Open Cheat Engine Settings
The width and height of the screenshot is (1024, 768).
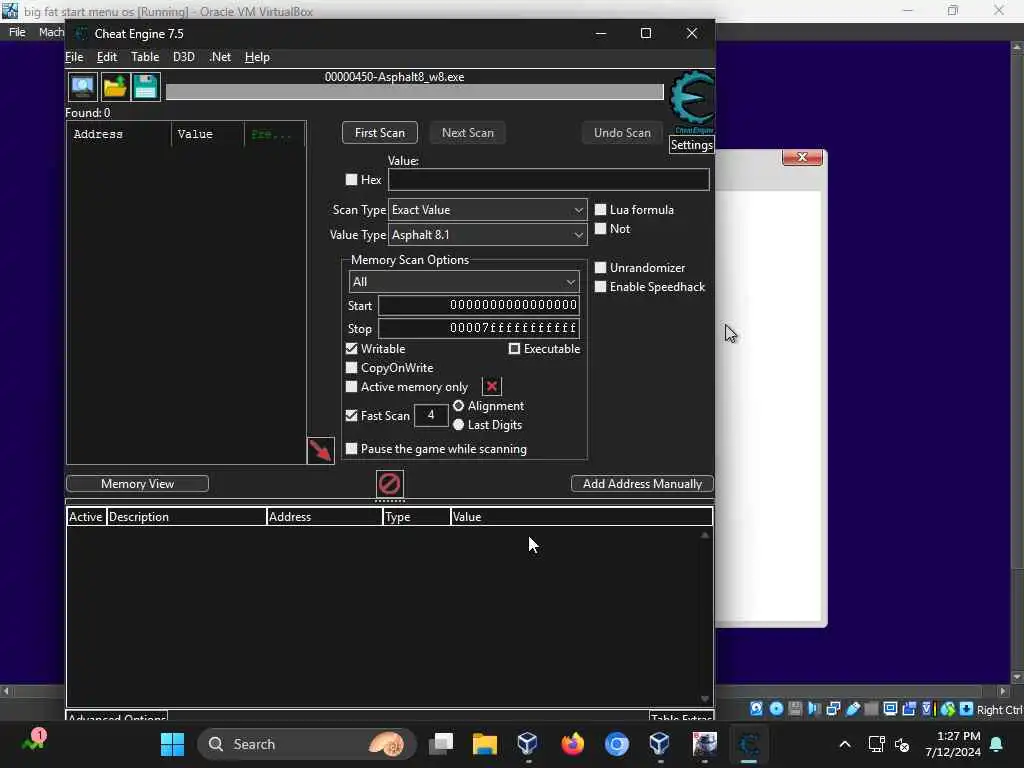pos(691,145)
